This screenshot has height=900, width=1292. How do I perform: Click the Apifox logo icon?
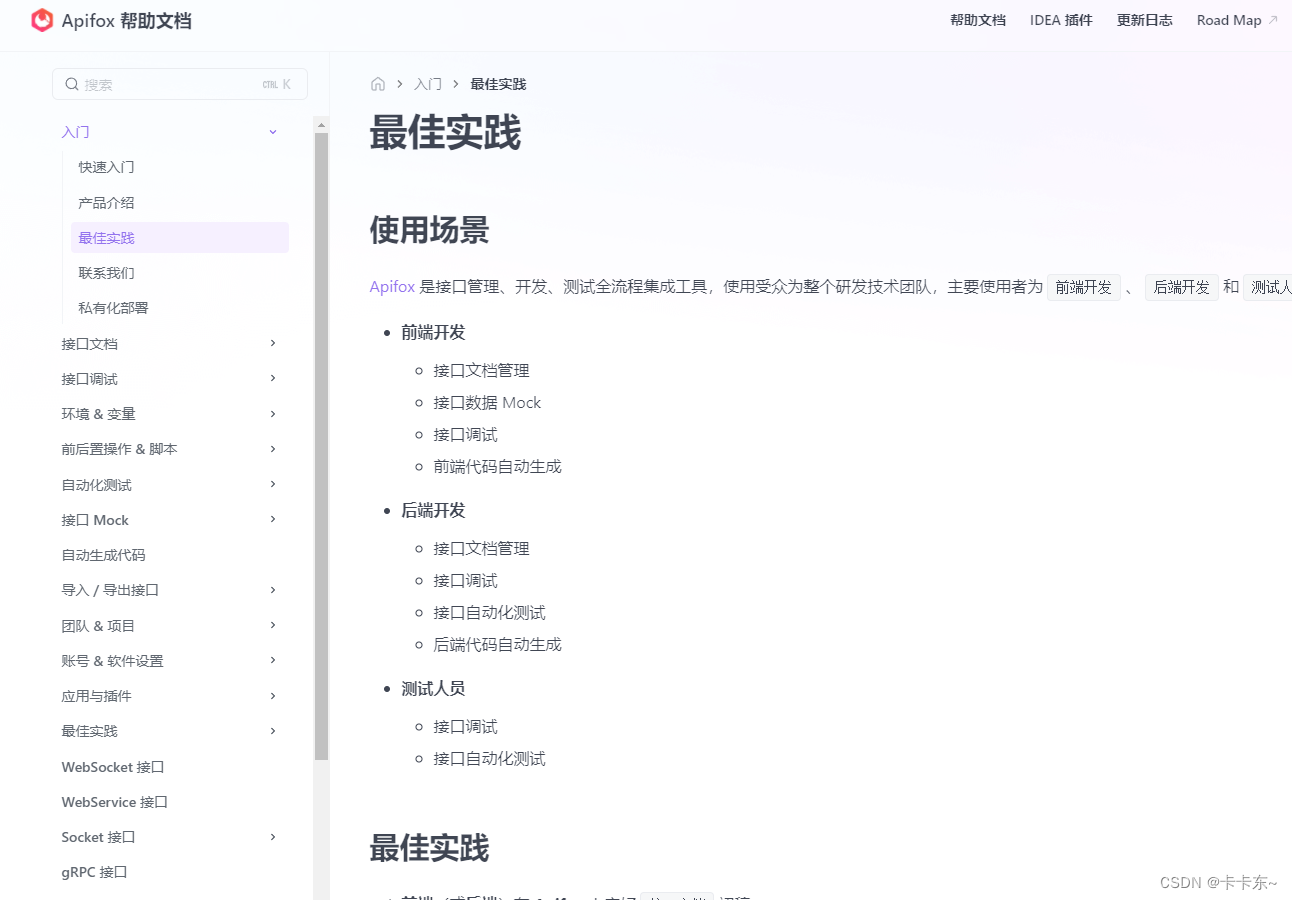point(42,20)
